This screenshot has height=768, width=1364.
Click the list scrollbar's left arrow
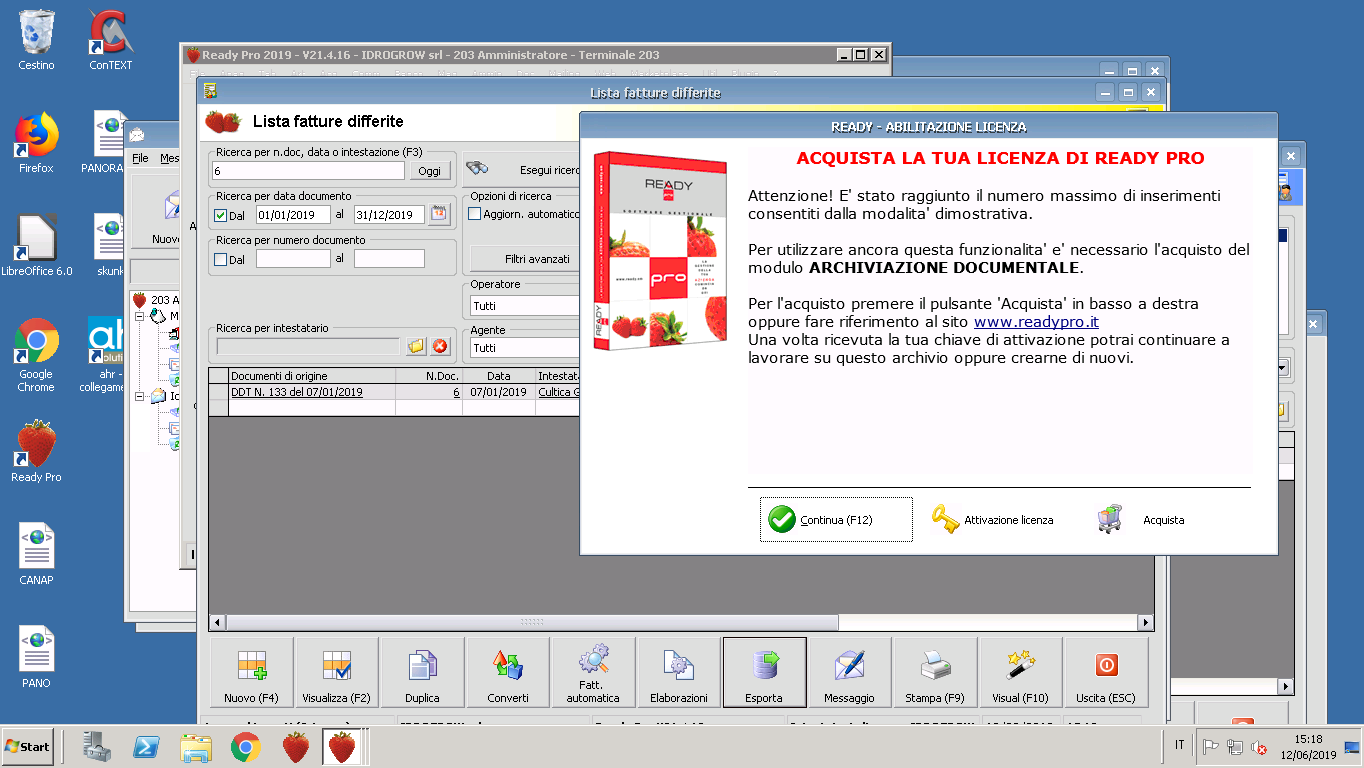pos(217,622)
